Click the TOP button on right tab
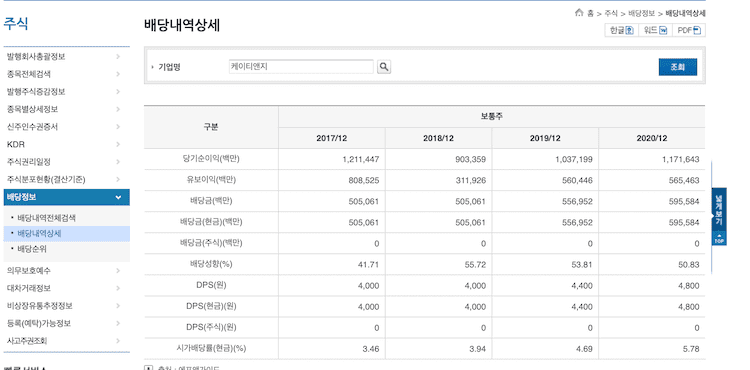Screen dimensions: 750x370 (x=719, y=239)
